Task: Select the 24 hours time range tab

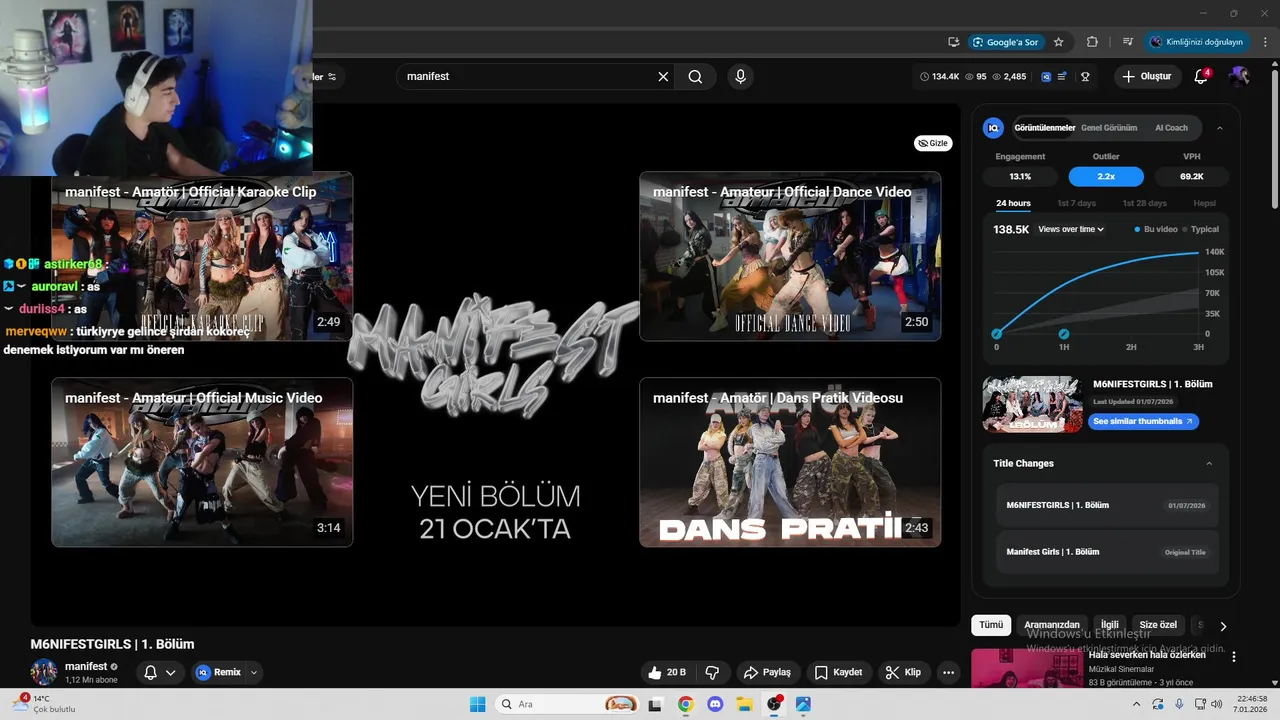Action: [x=1013, y=203]
